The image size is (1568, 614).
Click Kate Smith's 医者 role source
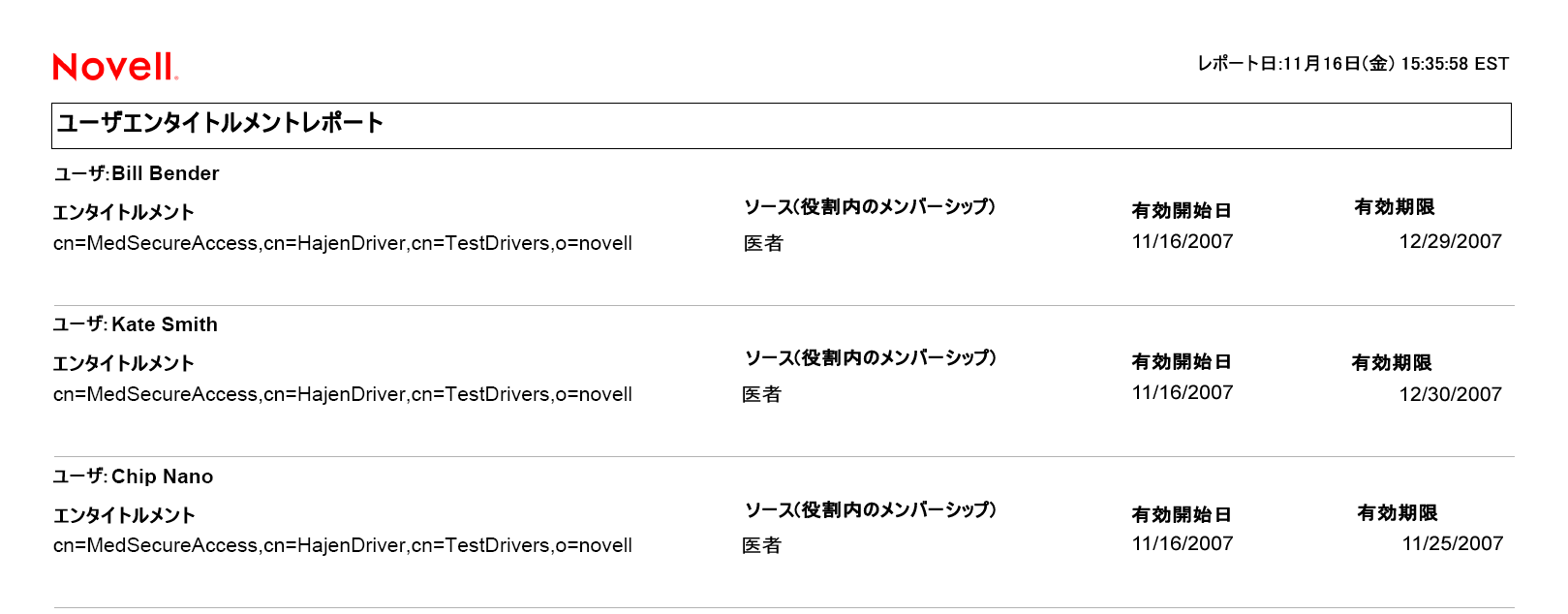761,394
